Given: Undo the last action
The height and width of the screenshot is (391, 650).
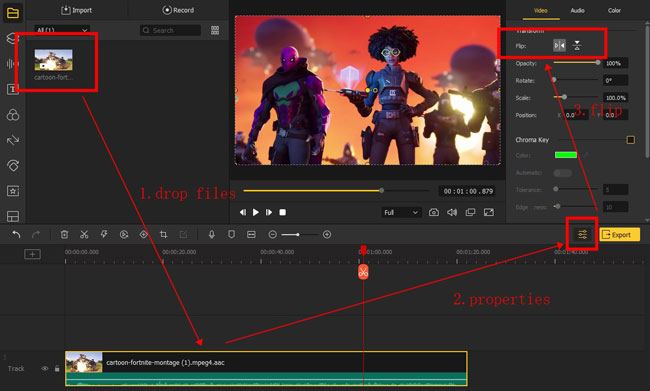Looking at the screenshot, I should tap(16, 235).
